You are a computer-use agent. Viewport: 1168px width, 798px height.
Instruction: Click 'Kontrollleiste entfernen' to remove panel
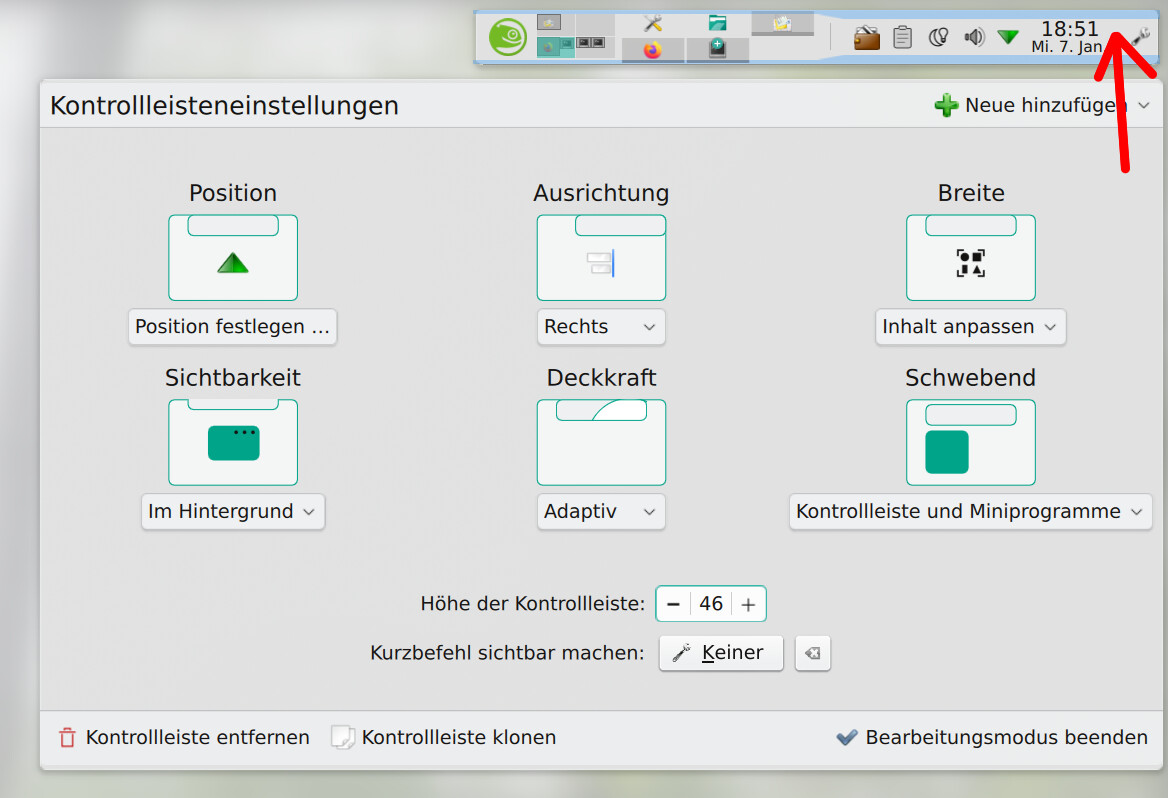pos(184,738)
